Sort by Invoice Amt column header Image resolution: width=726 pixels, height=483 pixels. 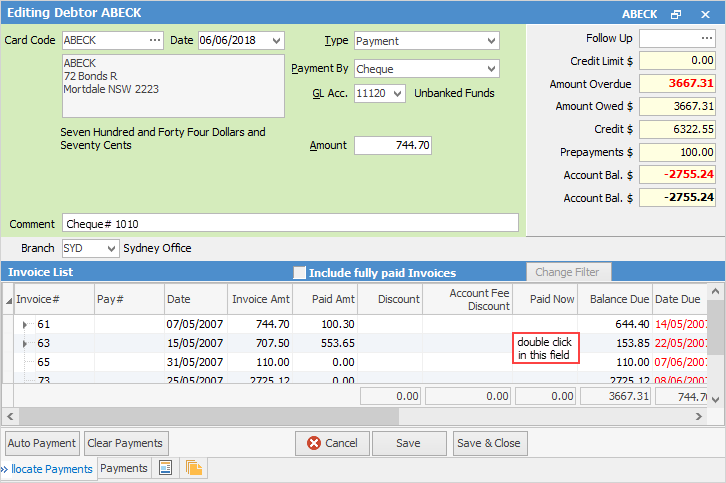pyautogui.click(x=260, y=299)
